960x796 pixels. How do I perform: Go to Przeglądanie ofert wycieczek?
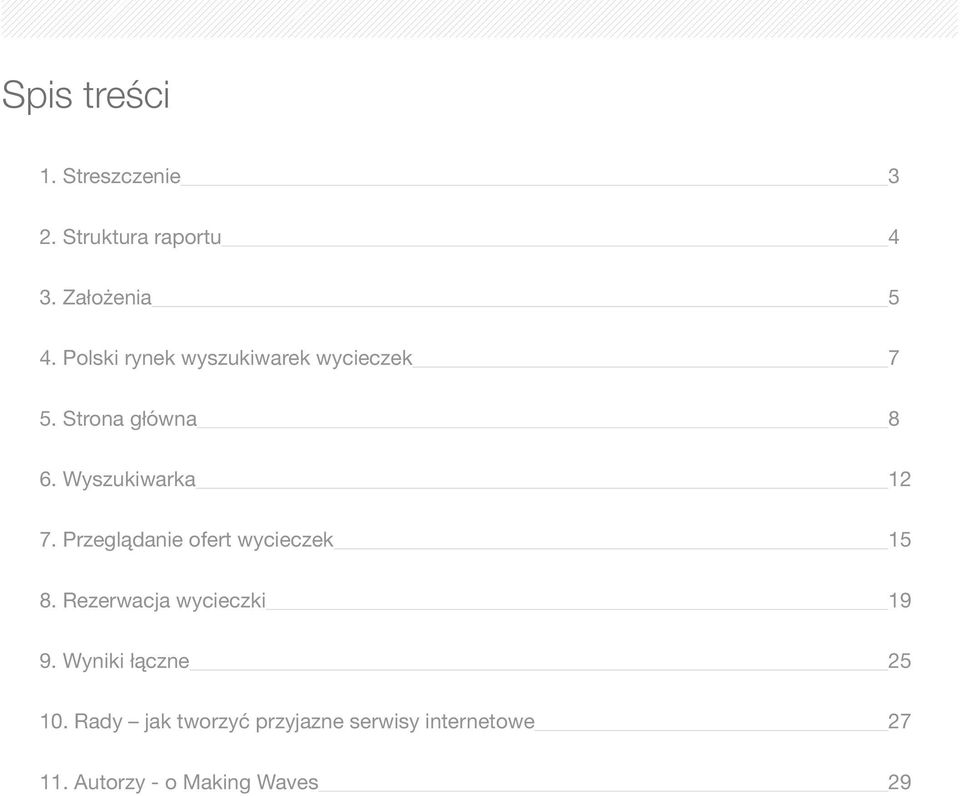[x=187, y=540]
